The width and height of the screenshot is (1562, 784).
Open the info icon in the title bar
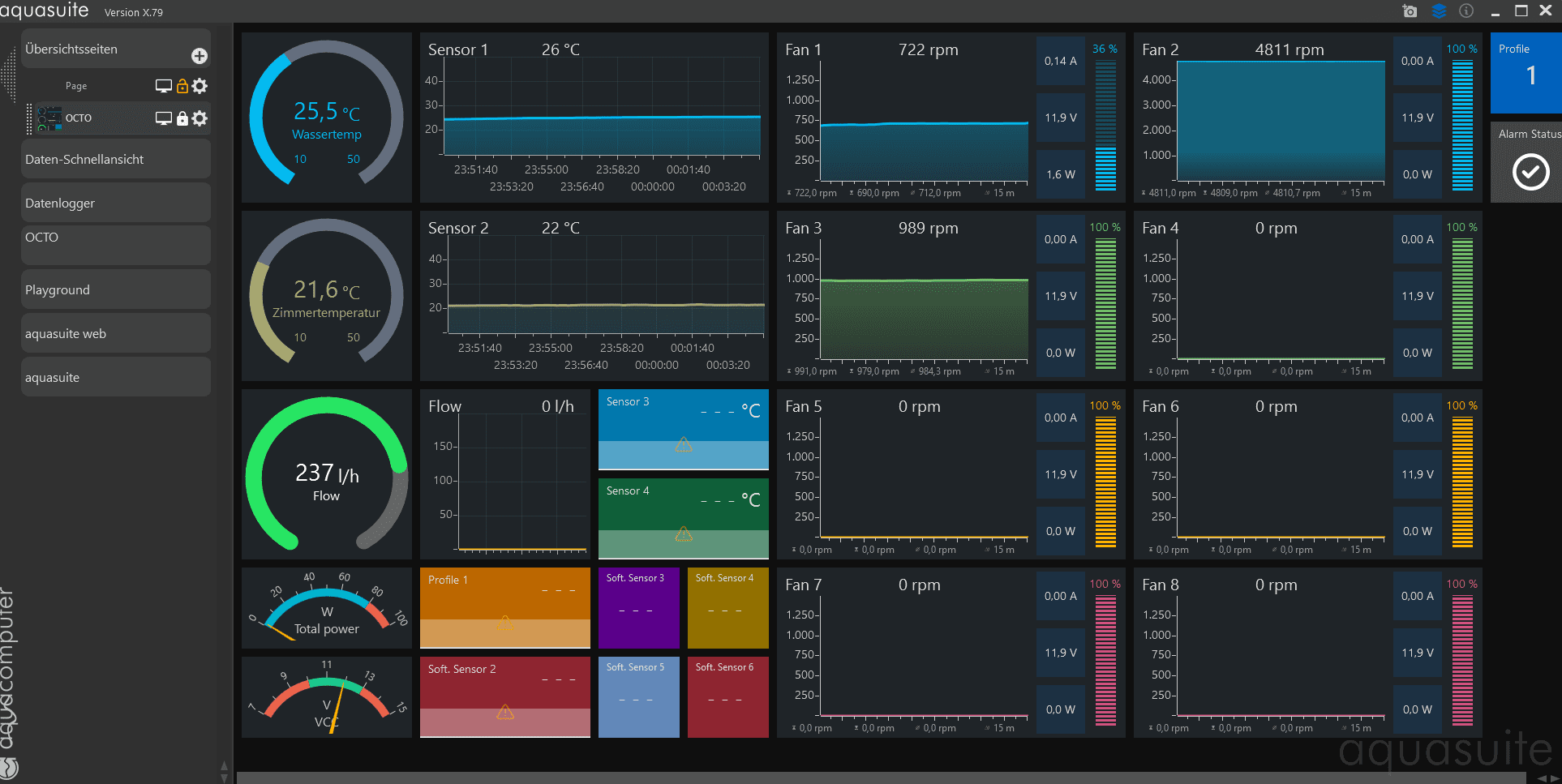click(1466, 11)
